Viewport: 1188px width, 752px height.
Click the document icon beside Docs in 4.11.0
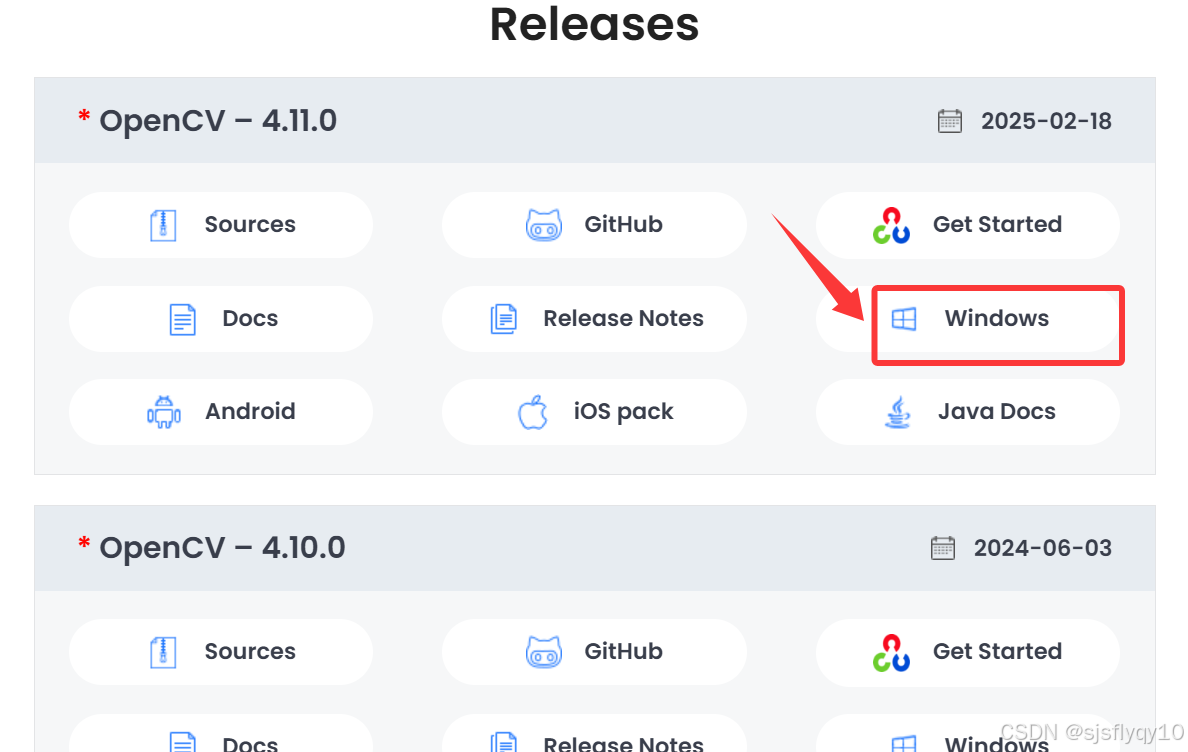[182, 320]
